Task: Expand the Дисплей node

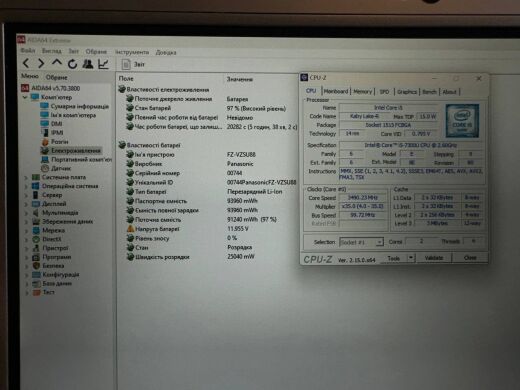Action: (x=26, y=204)
